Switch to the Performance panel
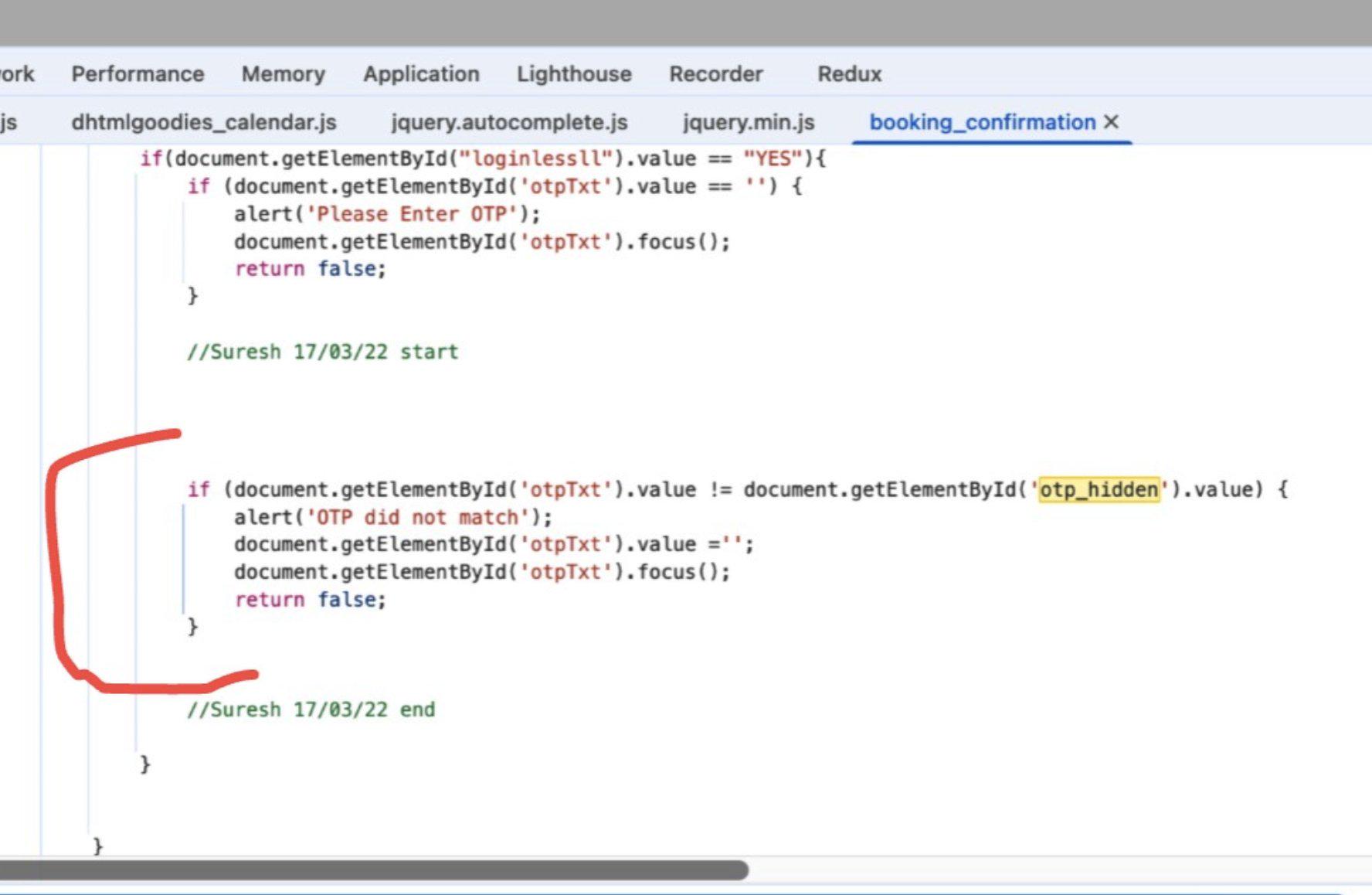Viewport: 1372px width, 895px height. pos(138,73)
